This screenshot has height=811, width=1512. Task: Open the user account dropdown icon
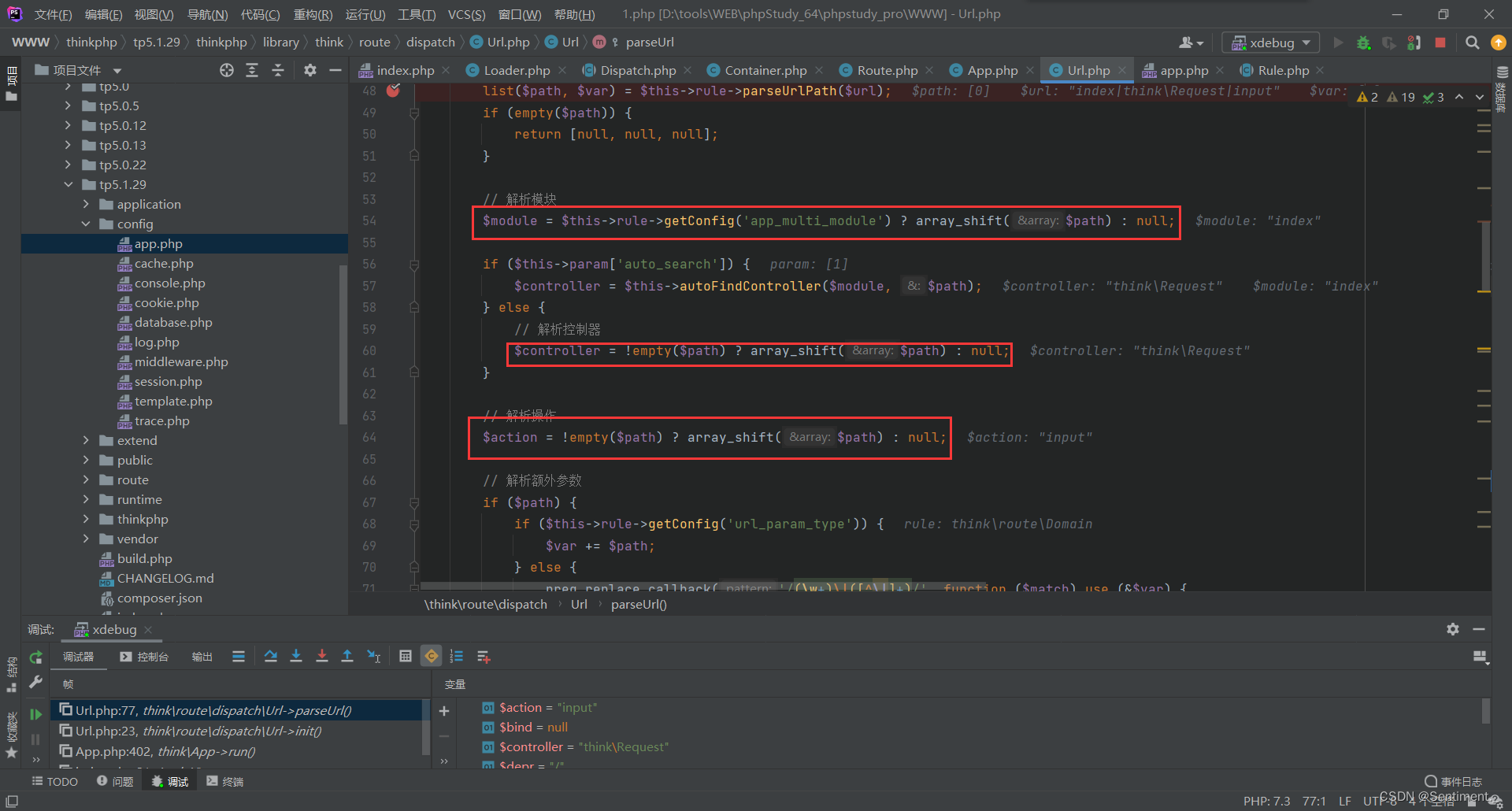pyautogui.click(x=1191, y=43)
